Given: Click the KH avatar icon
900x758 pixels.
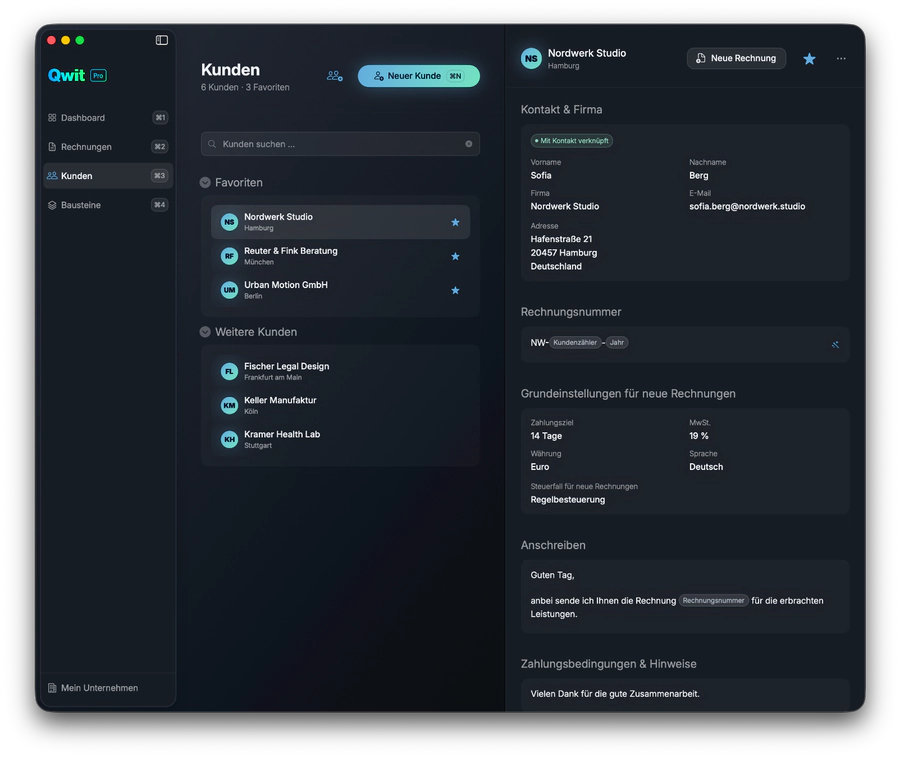Looking at the screenshot, I should tap(230, 440).
